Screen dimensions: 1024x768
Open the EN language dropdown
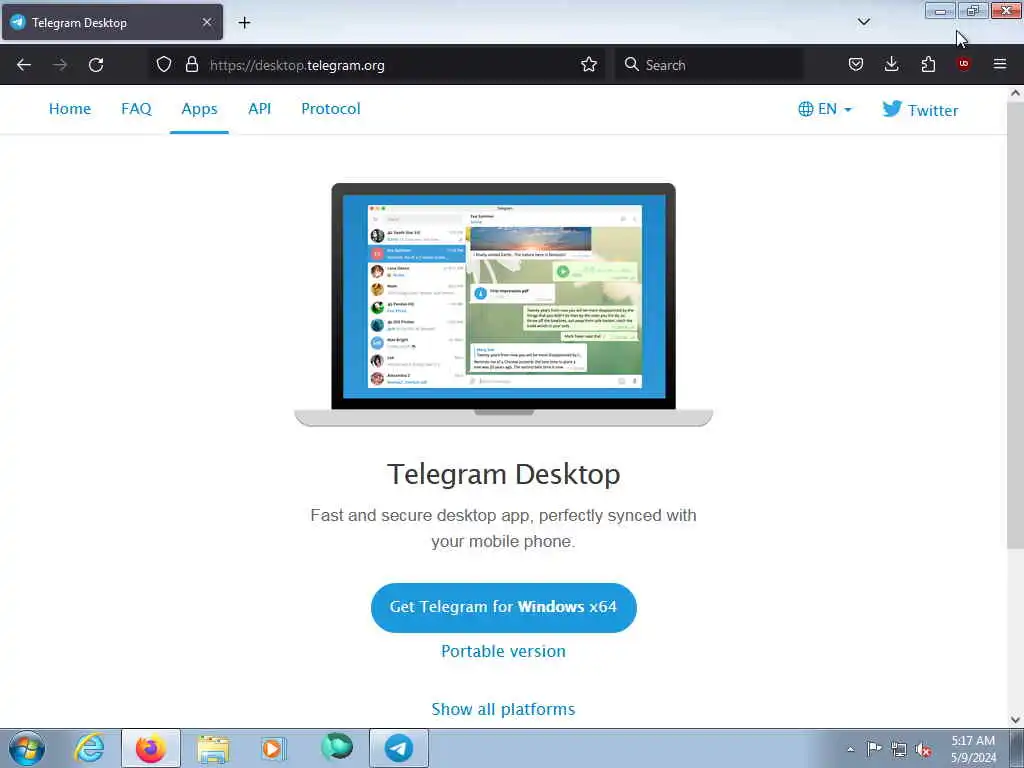point(825,109)
